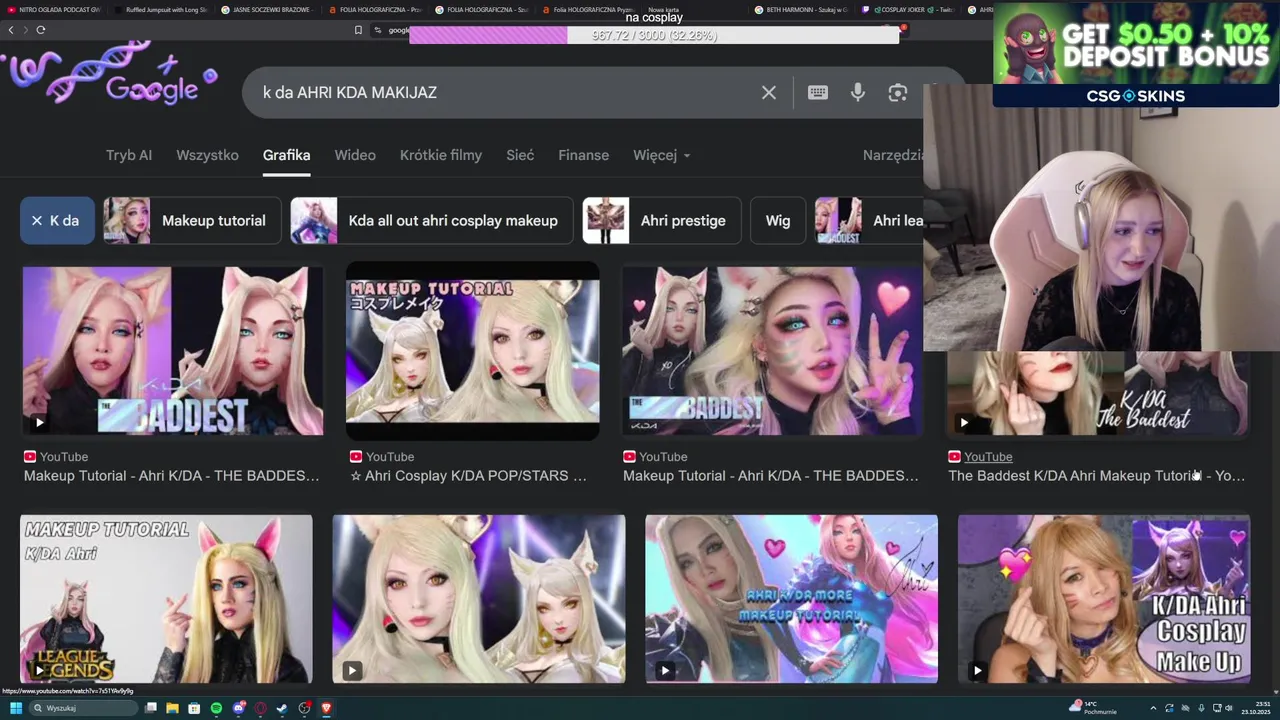Open the microphone tray icon

point(1200,708)
